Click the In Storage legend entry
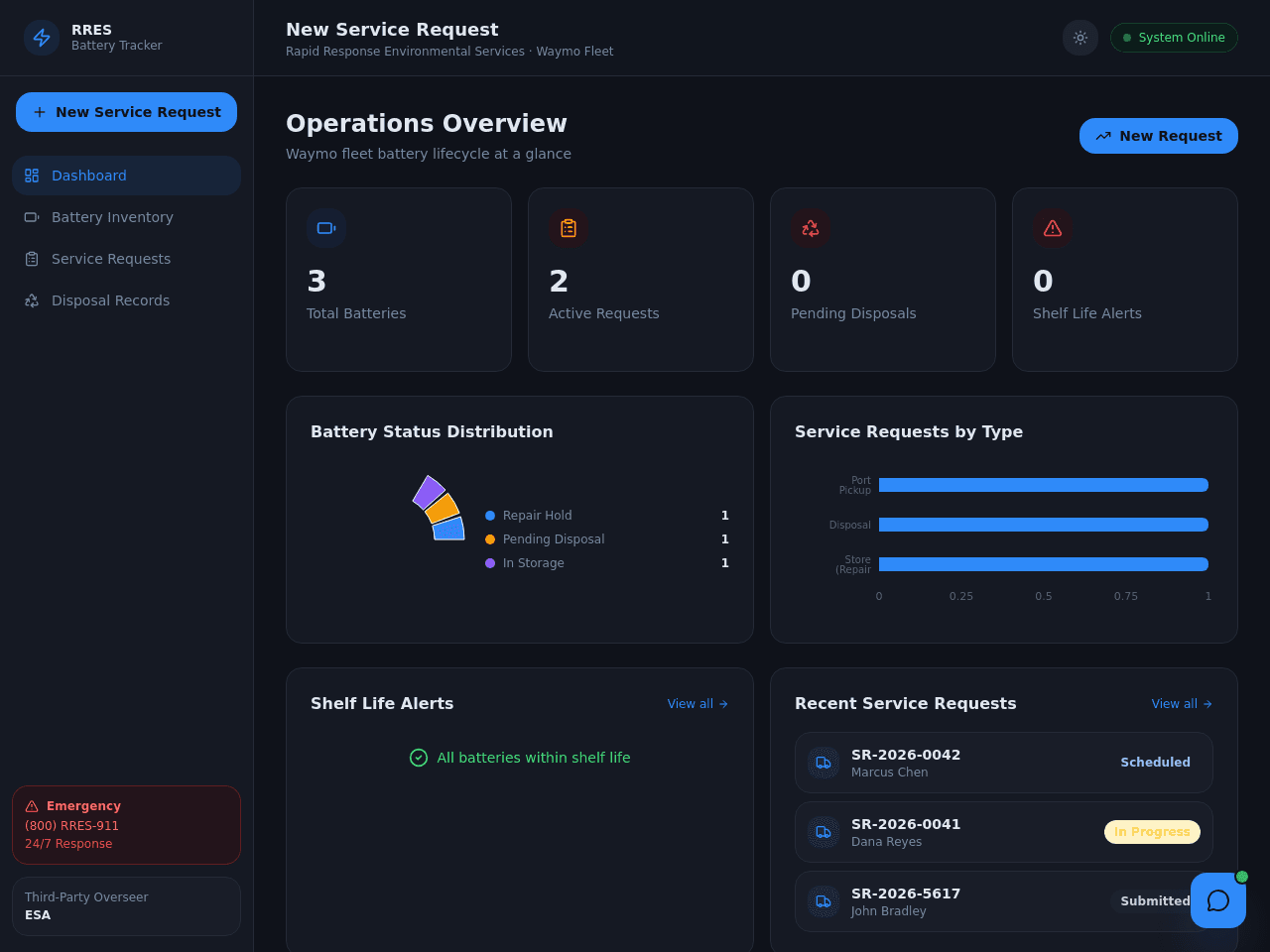The width and height of the screenshot is (1270, 952). pos(607,563)
